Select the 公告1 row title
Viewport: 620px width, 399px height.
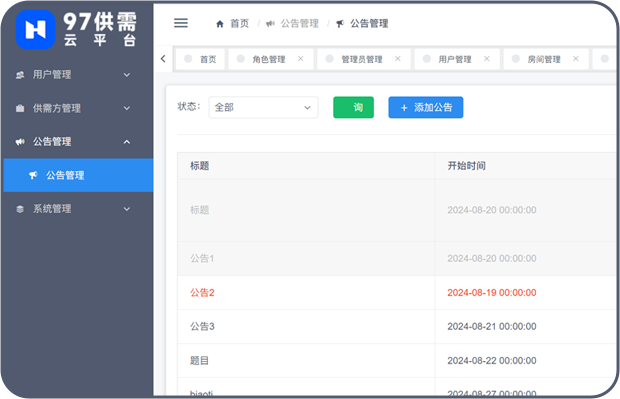tap(202, 259)
